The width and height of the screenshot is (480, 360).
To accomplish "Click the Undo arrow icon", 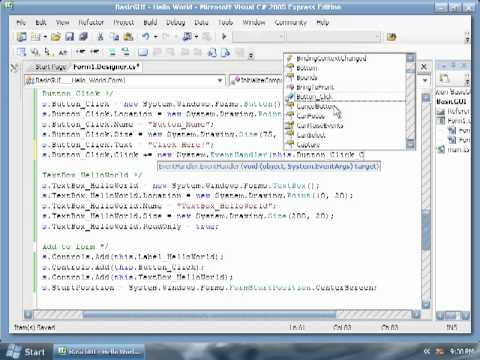I will (x=146, y=37).
